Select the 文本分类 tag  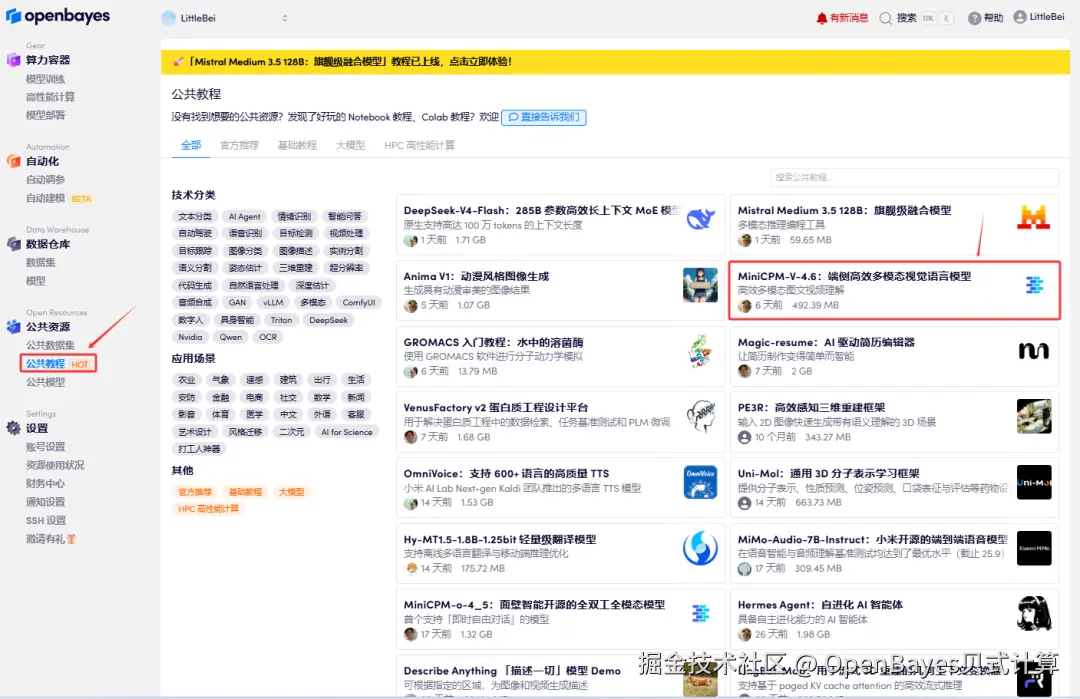click(x=195, y=216)
